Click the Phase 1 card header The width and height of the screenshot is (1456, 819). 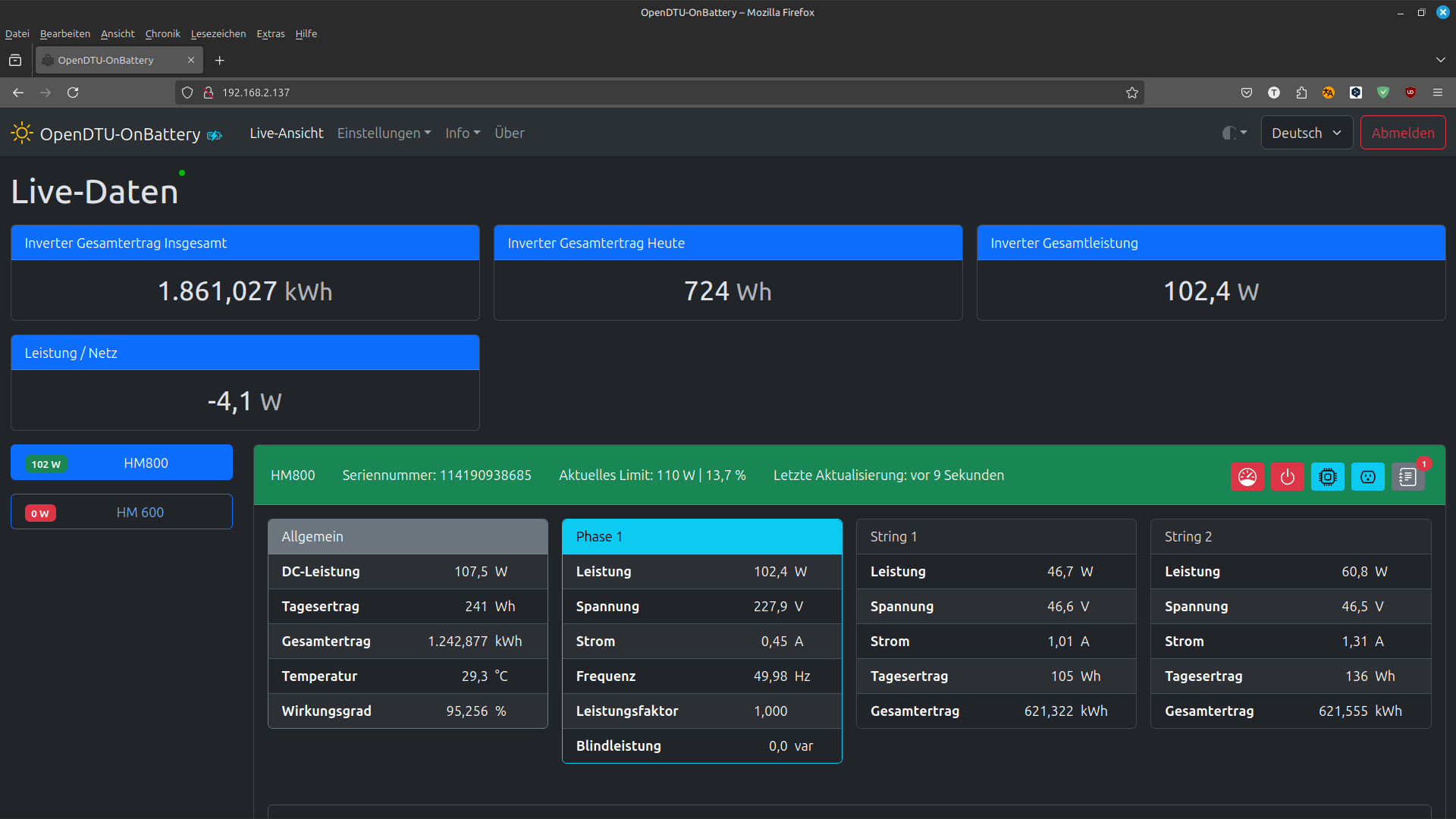tap(702, 537)
